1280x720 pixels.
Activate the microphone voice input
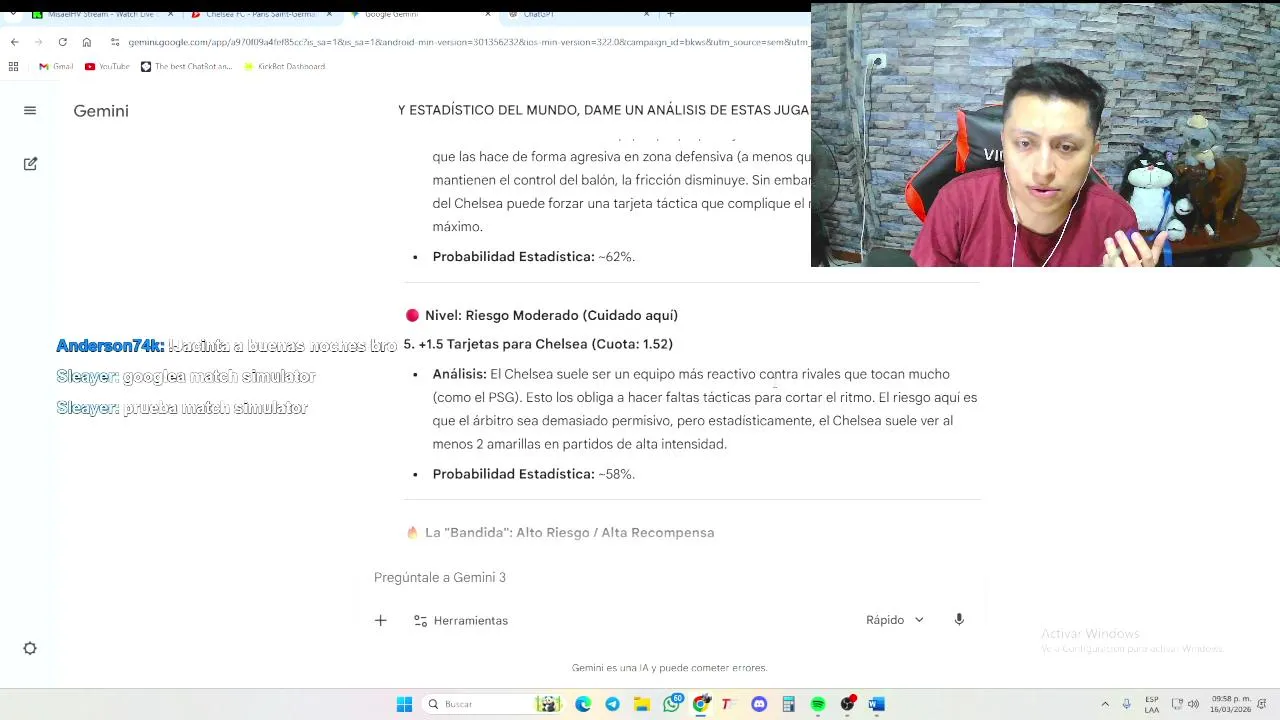click(x=959, y=620)
